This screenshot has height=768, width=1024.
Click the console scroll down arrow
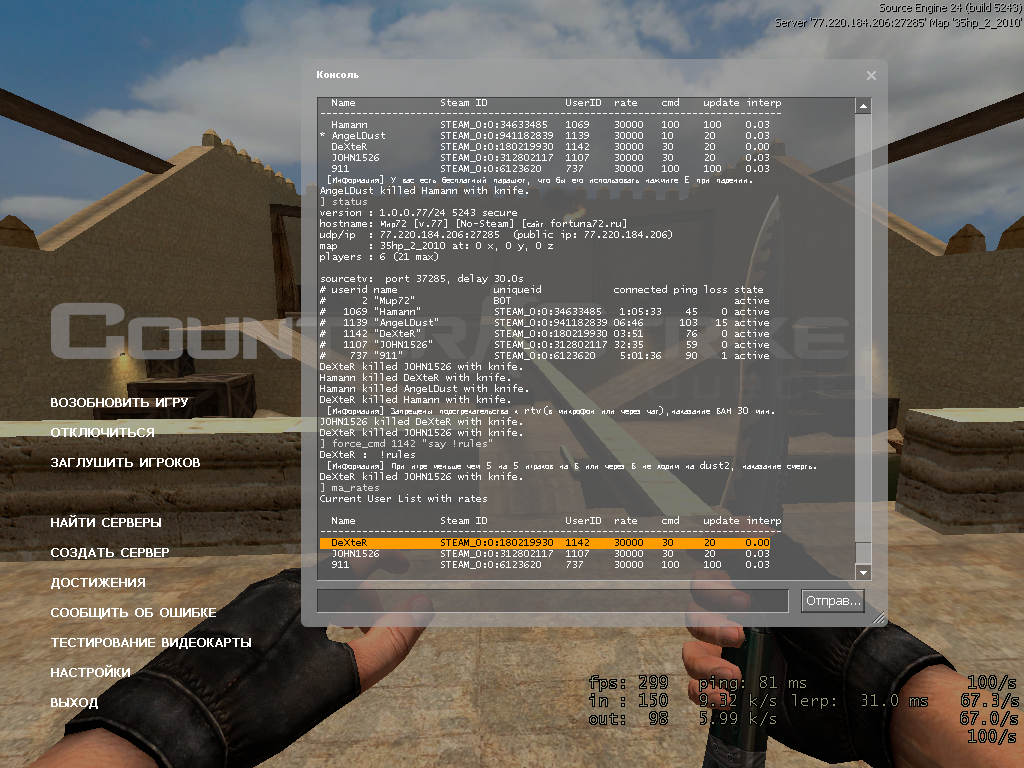(863, 572)
